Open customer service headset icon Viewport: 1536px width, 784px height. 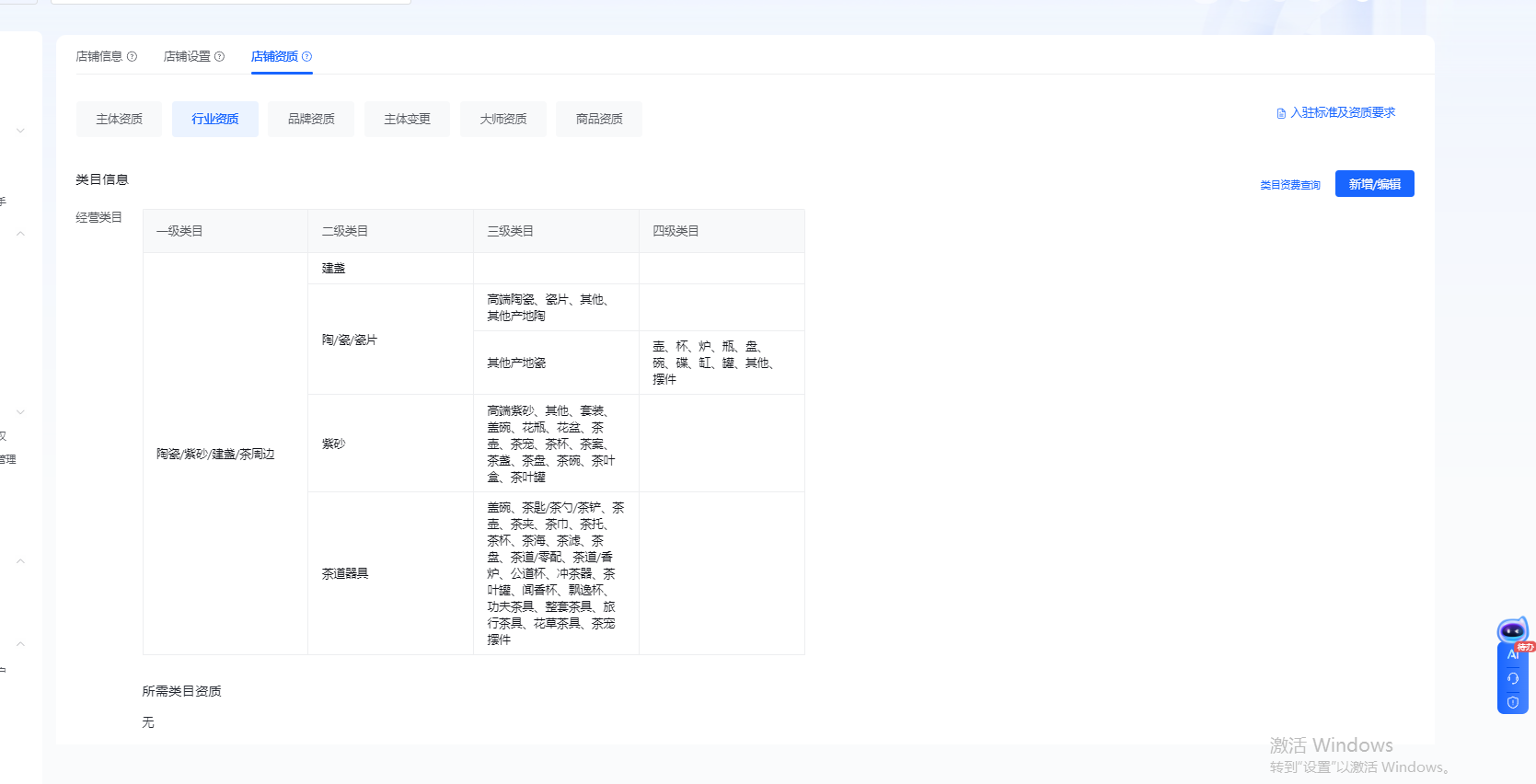tap(1512, 679)
